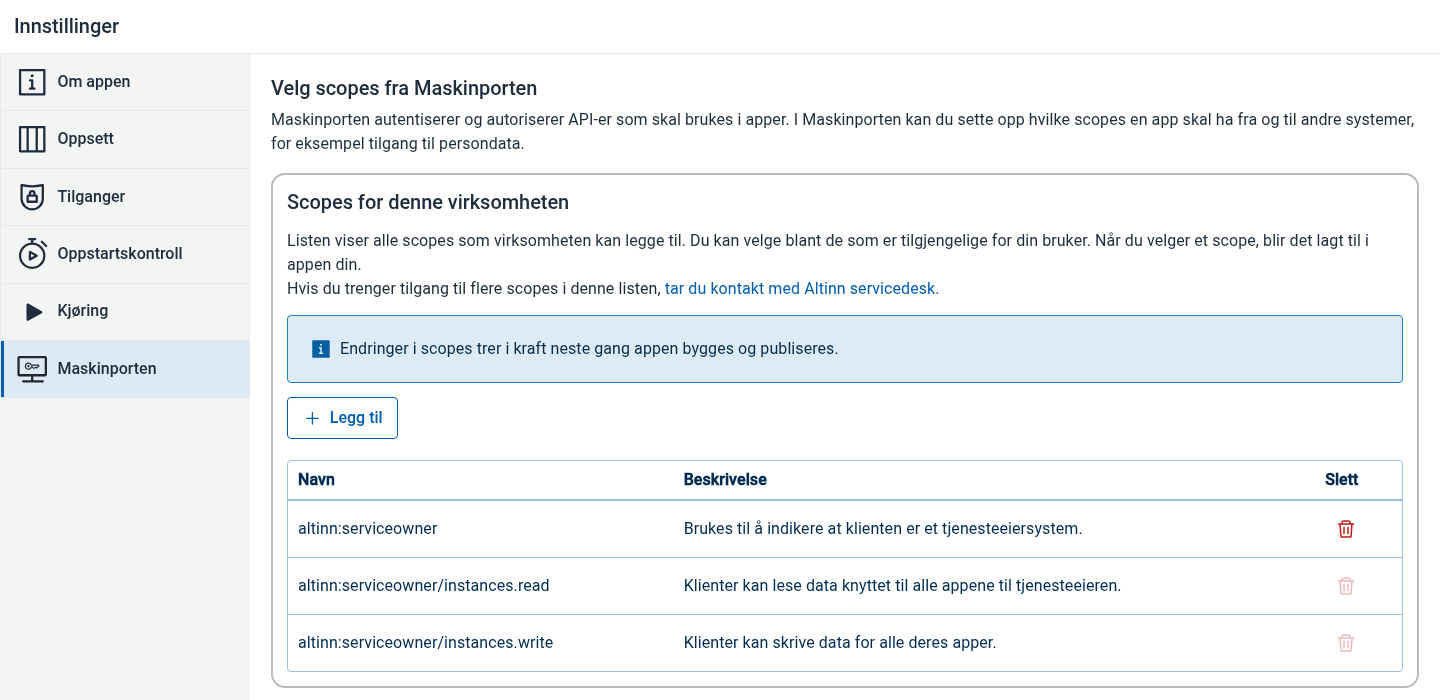The height and width of the screenshot is (700, 1440).
Task: Click description 'Klienter kan lese data knyttet'
Action: click(x=902, y=585)
